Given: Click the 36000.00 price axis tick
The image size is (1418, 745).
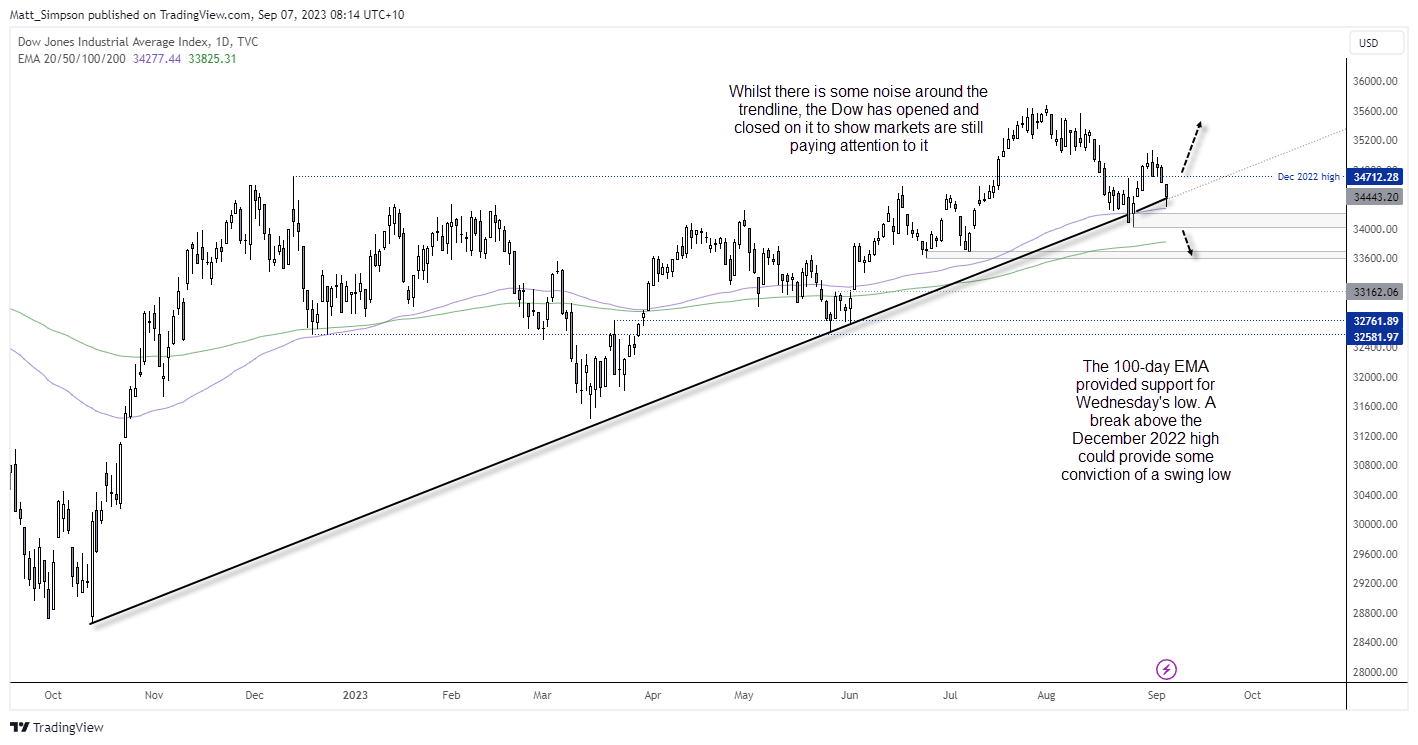Looking at the screenshot, I should coord(1376,82).
